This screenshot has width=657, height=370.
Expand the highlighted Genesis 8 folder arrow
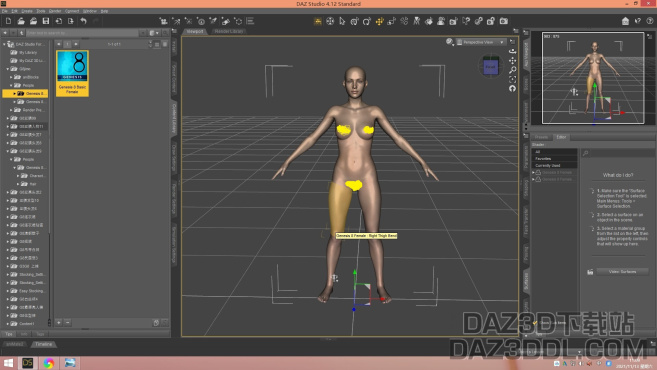(x=15, y=93)
